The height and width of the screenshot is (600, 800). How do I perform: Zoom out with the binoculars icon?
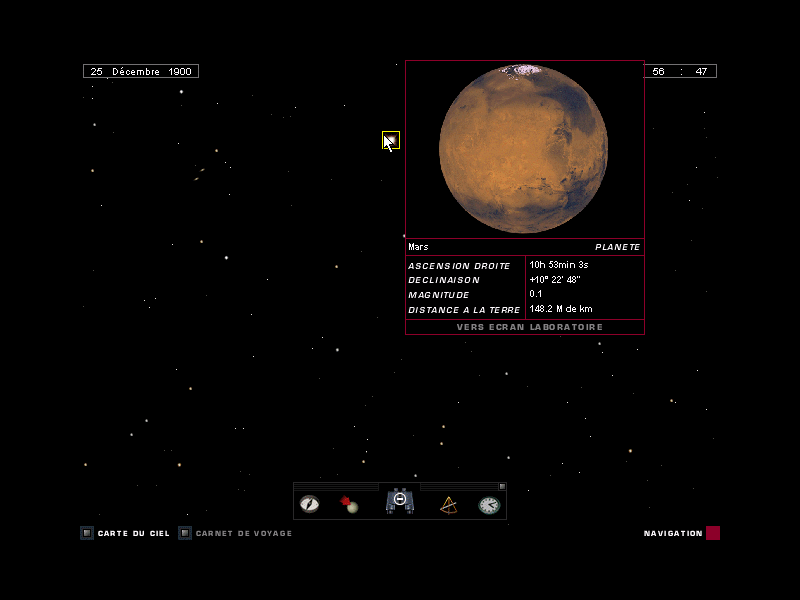click(400, 501)
